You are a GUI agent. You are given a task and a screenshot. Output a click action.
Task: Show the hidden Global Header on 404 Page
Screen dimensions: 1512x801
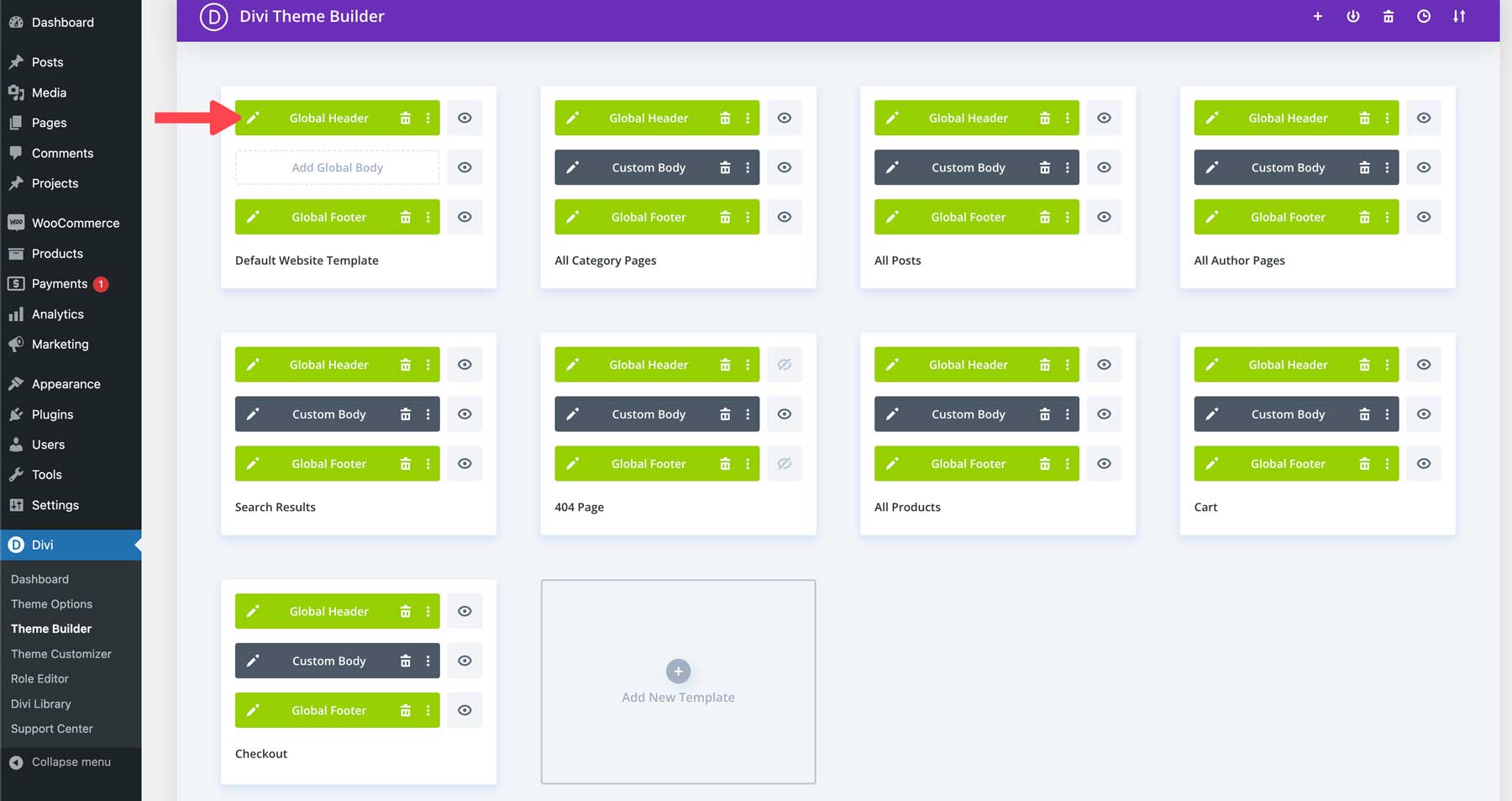(785, 364)
